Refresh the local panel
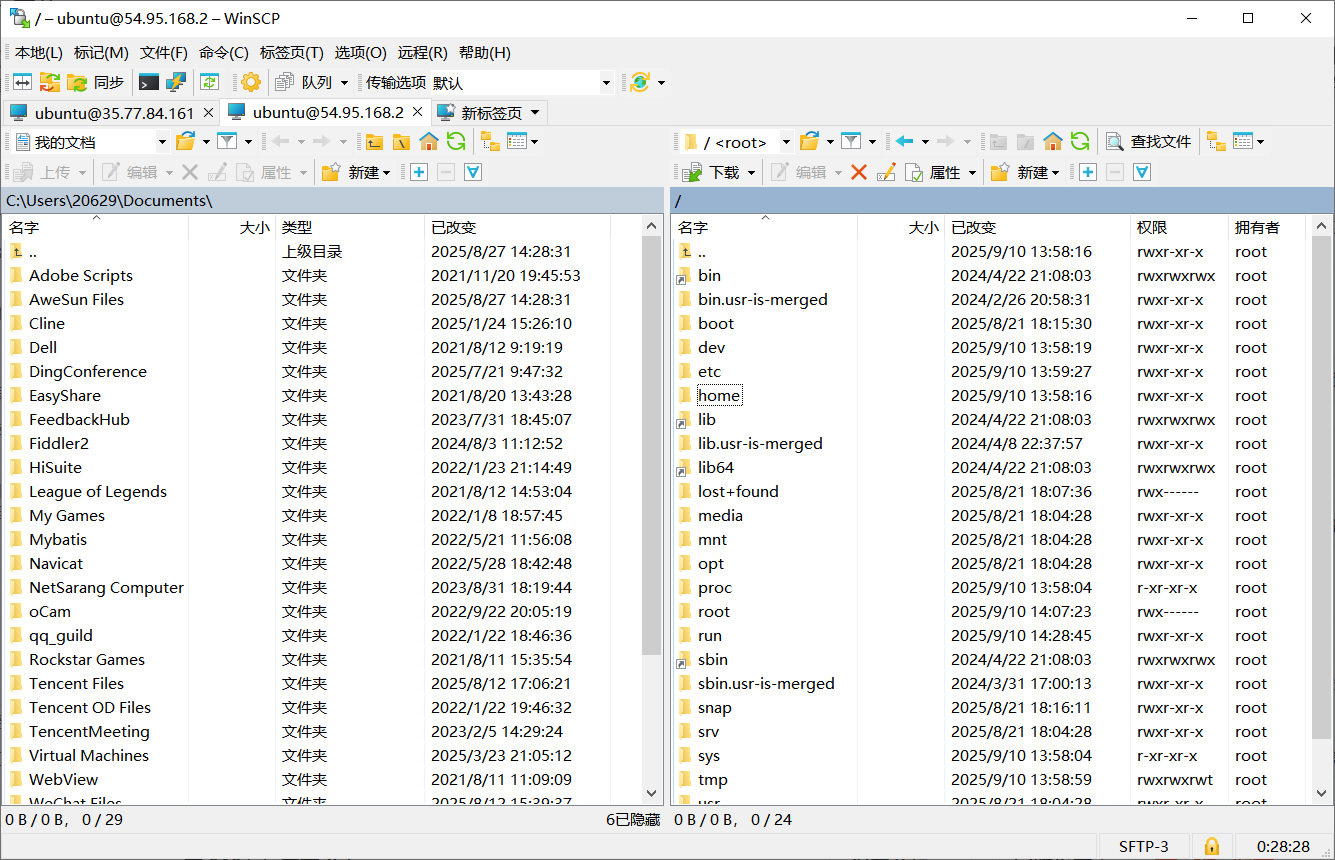 point(456,141)
